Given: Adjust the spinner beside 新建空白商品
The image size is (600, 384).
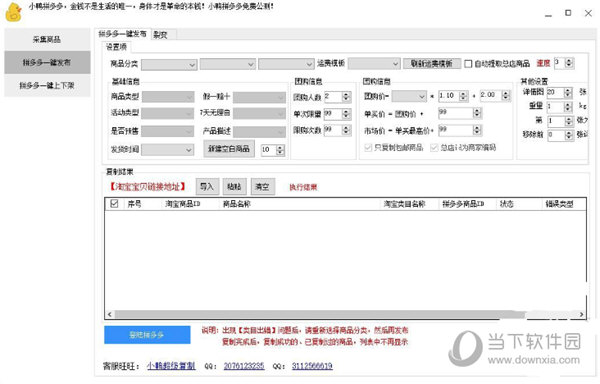Looking at the screenshot, I should [280, 150].
